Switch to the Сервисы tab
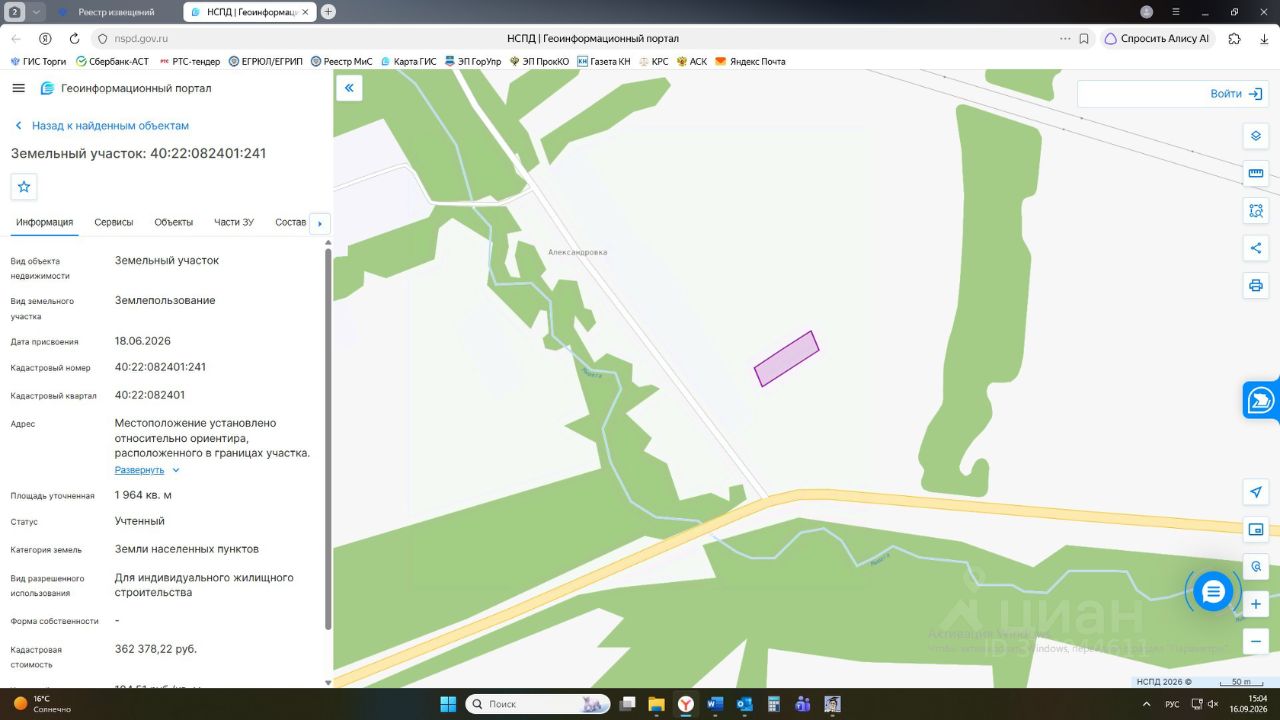 114,222
